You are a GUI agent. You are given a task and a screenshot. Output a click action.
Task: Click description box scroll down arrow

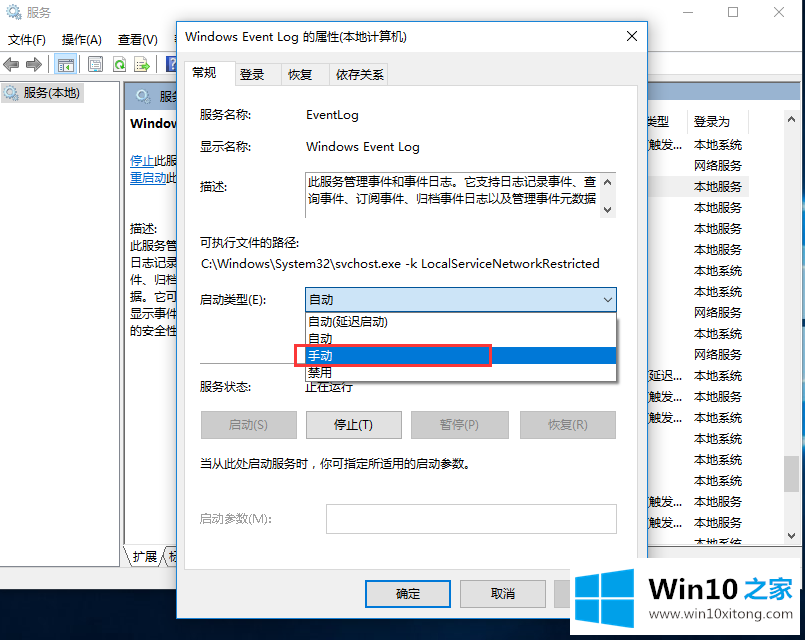pyautogui.click(x=607, y=209)
